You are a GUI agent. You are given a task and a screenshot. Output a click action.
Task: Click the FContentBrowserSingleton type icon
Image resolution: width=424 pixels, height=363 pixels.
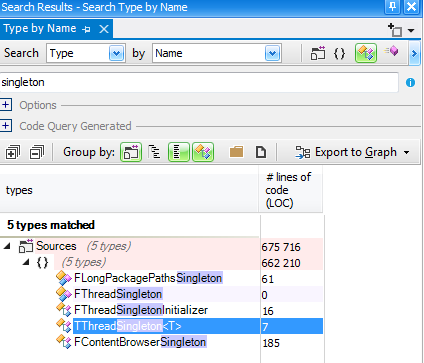[x=64, y=342]
